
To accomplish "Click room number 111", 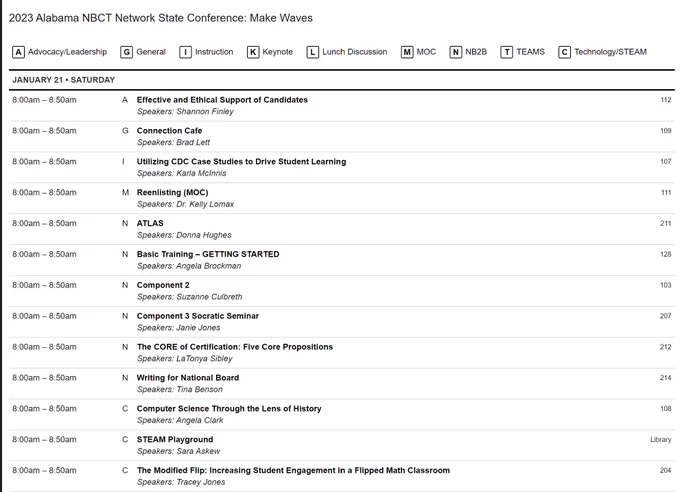I will point(666,192).
